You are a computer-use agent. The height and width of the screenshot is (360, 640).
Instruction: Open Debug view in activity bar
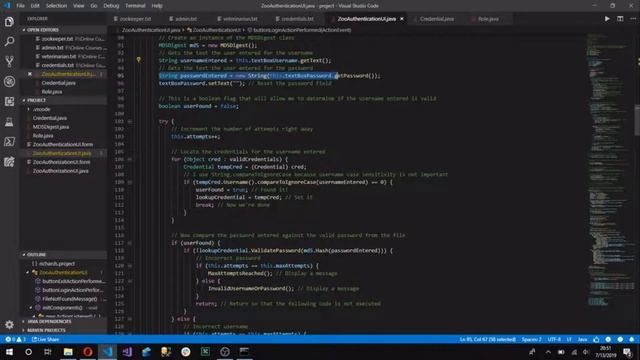point(9,81)
